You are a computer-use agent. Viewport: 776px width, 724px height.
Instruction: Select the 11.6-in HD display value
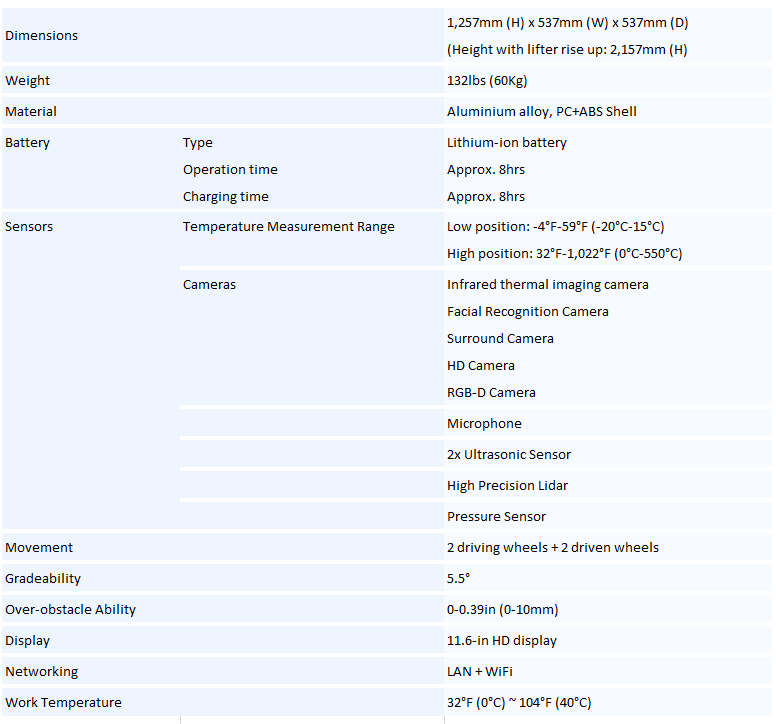[501, 641]
